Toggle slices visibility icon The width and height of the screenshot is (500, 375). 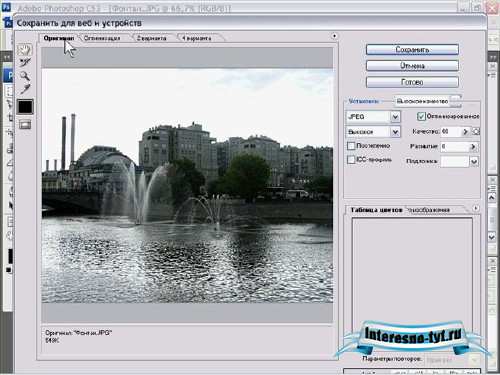pyautogui.click(x=25, y=125)
